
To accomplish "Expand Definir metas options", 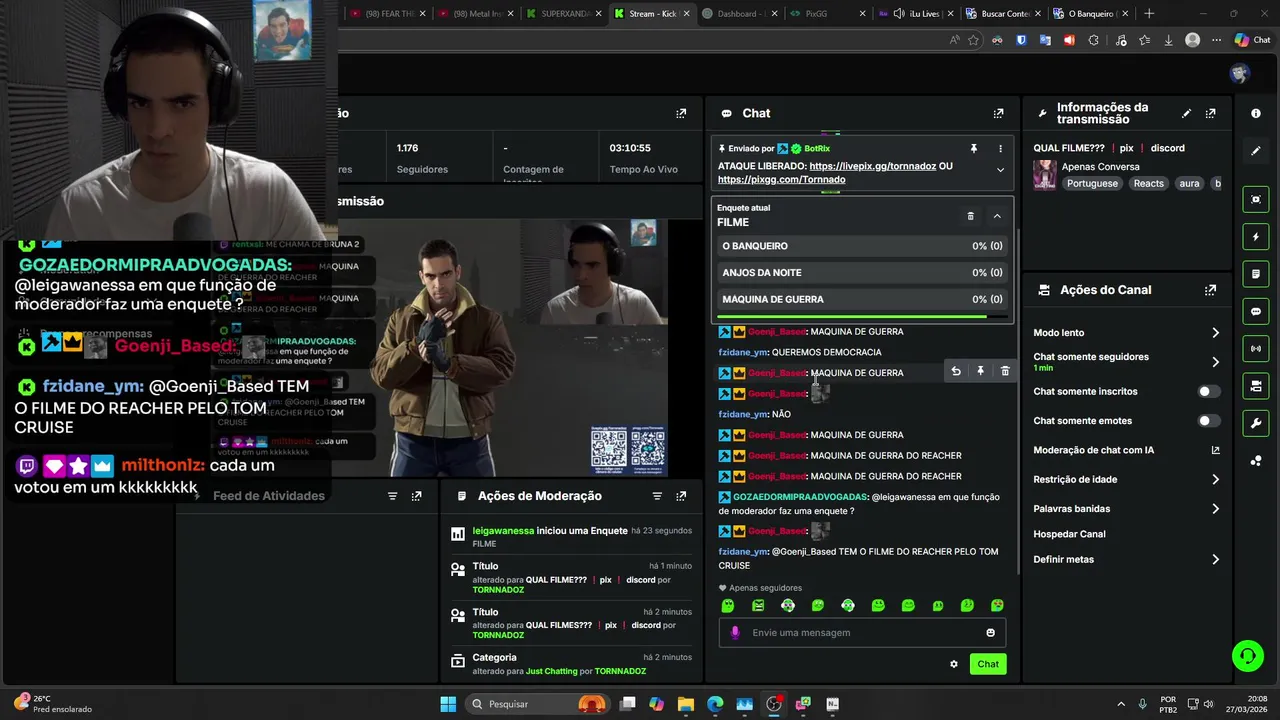I will pyautogui.click(x=1215, y=560).
